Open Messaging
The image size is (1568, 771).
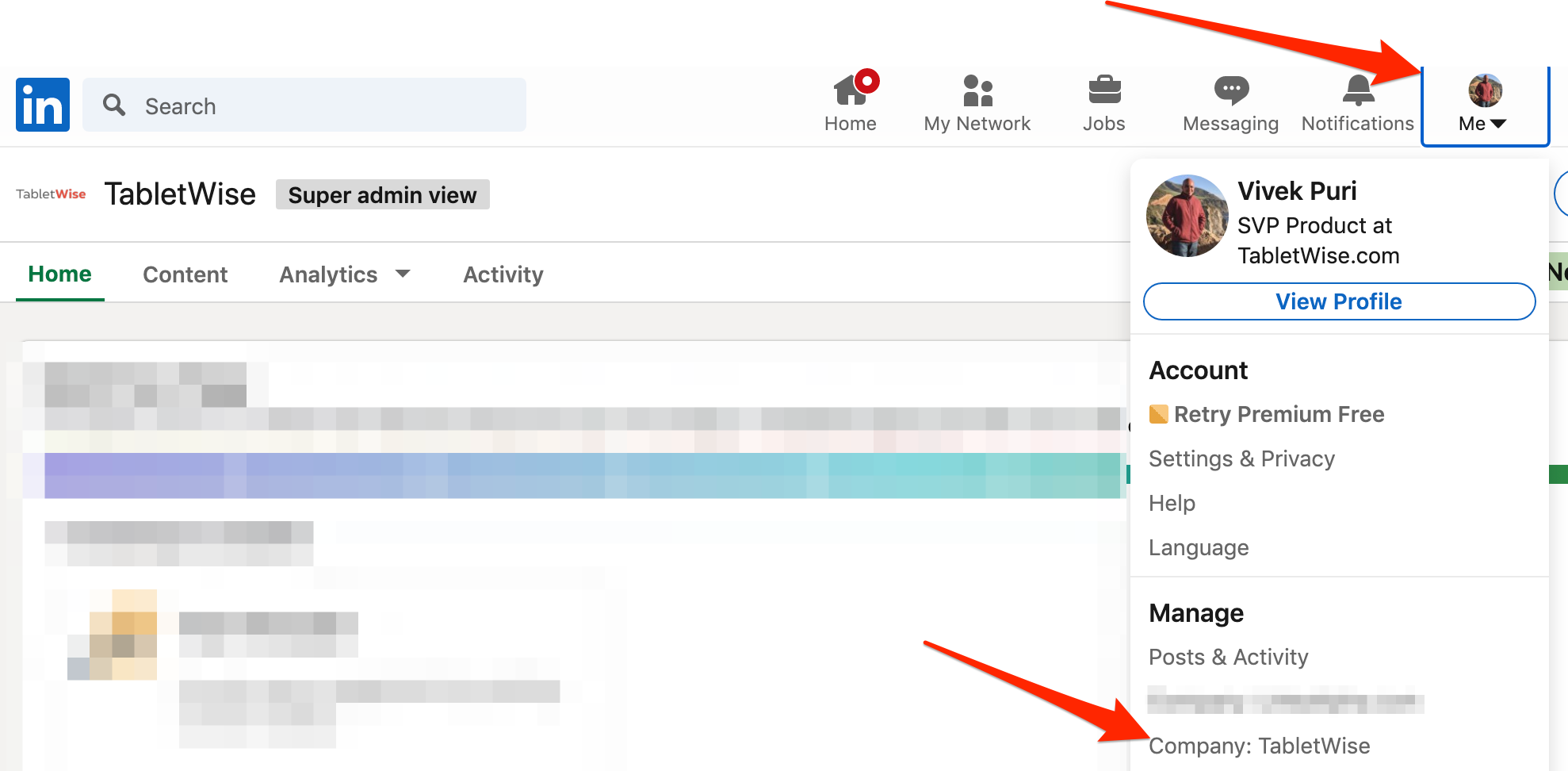coord(1231,103)
